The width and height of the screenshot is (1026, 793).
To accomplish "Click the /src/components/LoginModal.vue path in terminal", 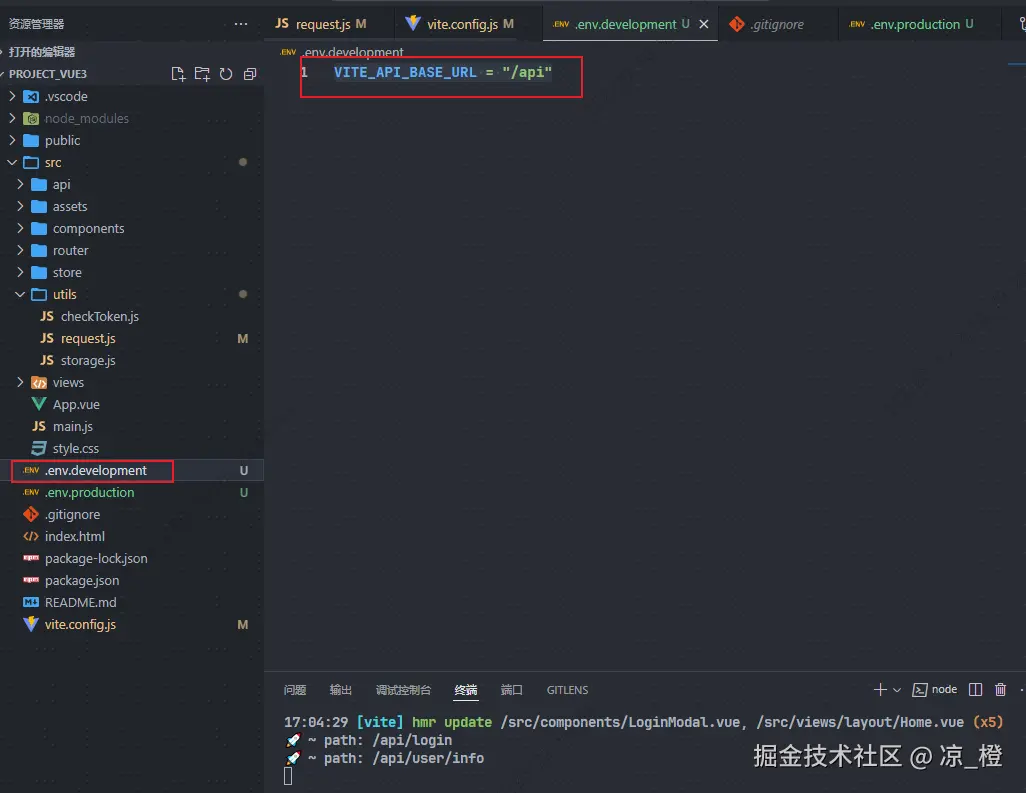I will coord(620,722).
